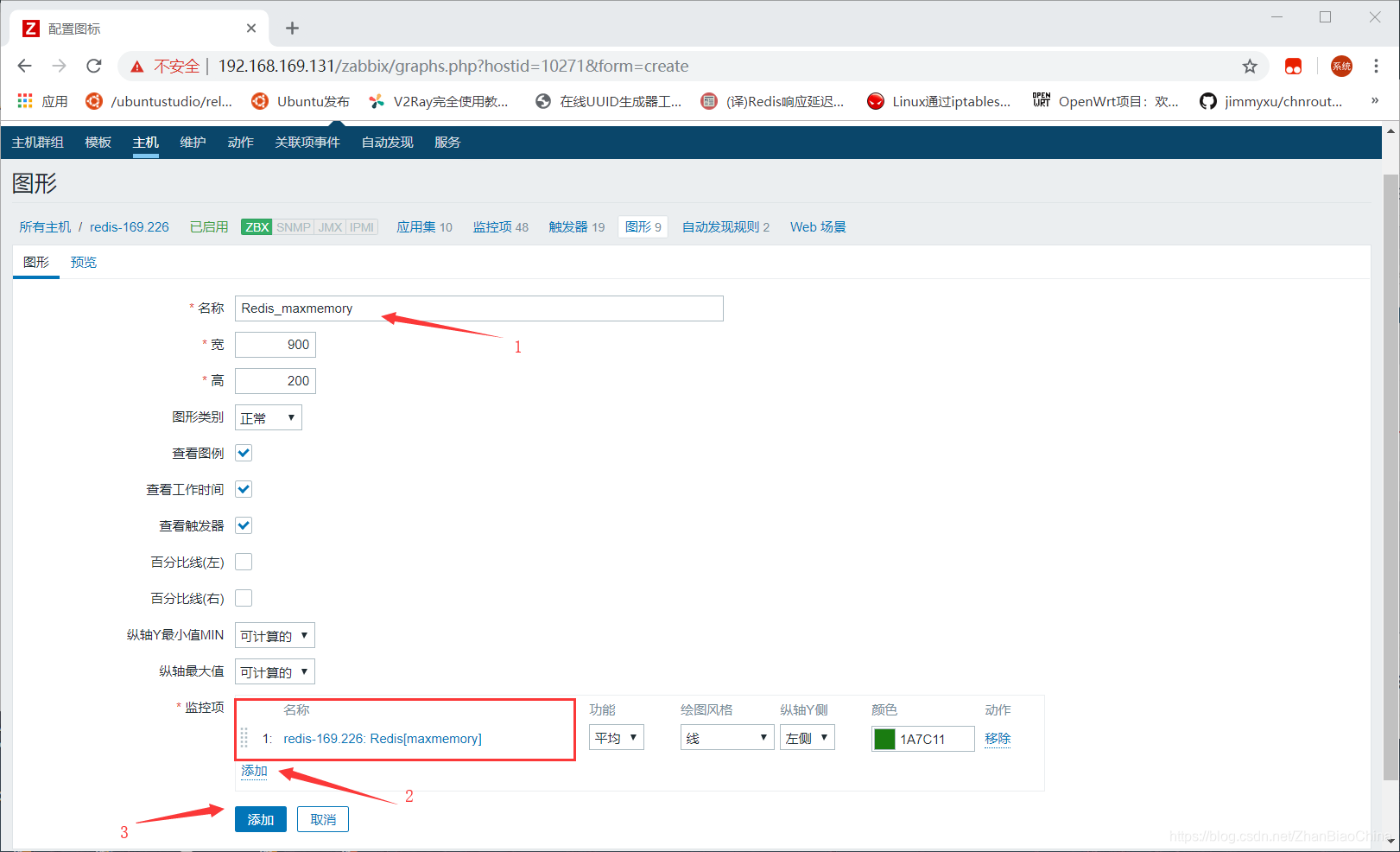Click 移除 to remove the item

click(998, 739)
